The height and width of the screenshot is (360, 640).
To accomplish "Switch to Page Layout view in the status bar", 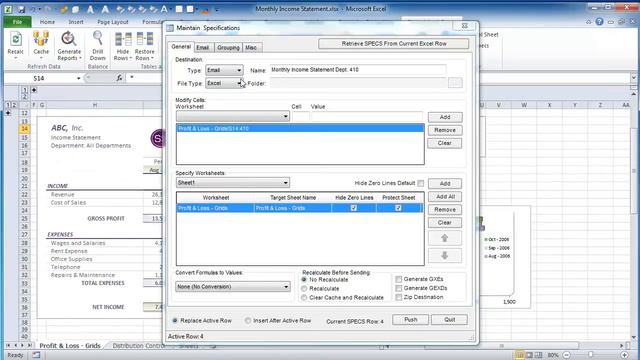I will pyautogui.click(x=529, y=355).
